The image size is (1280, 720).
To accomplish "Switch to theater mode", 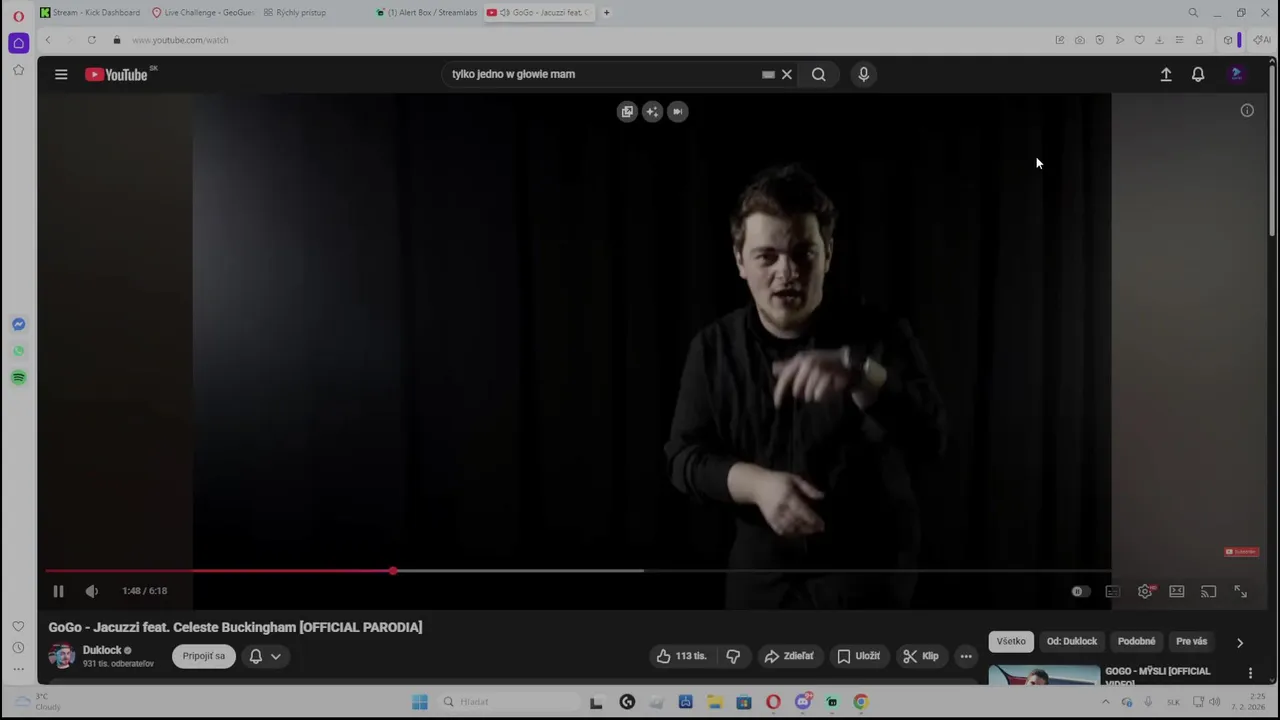I will (1177, 591).
